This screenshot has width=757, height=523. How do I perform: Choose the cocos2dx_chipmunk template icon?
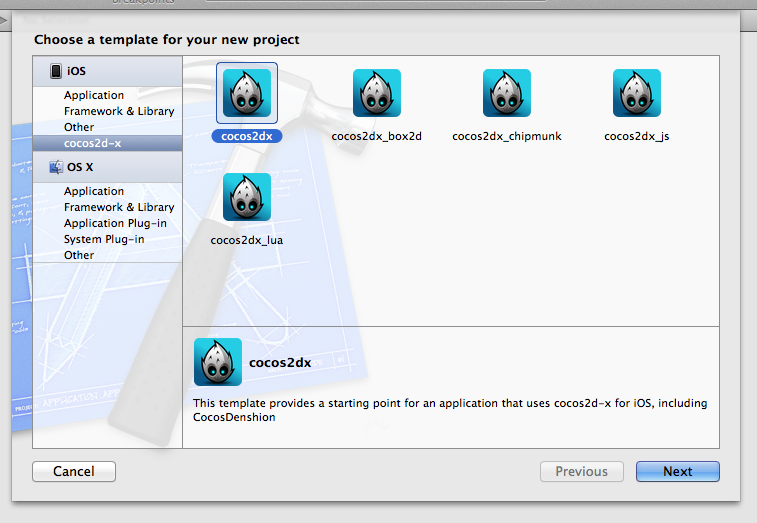point(507,93)
